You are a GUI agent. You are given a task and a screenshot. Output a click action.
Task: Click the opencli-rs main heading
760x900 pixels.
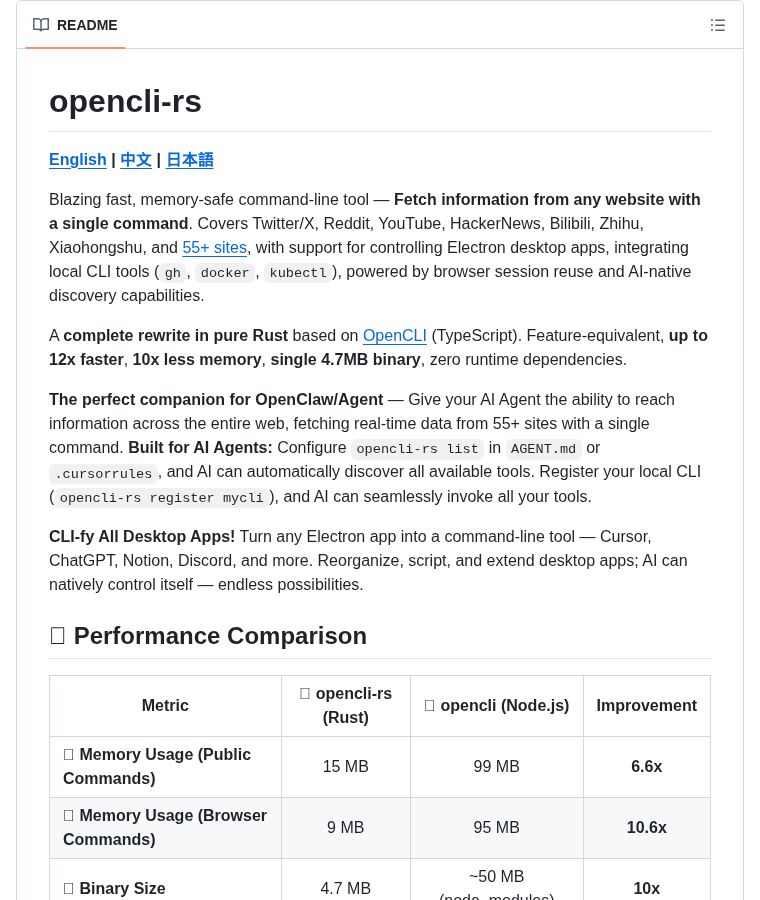125,101
